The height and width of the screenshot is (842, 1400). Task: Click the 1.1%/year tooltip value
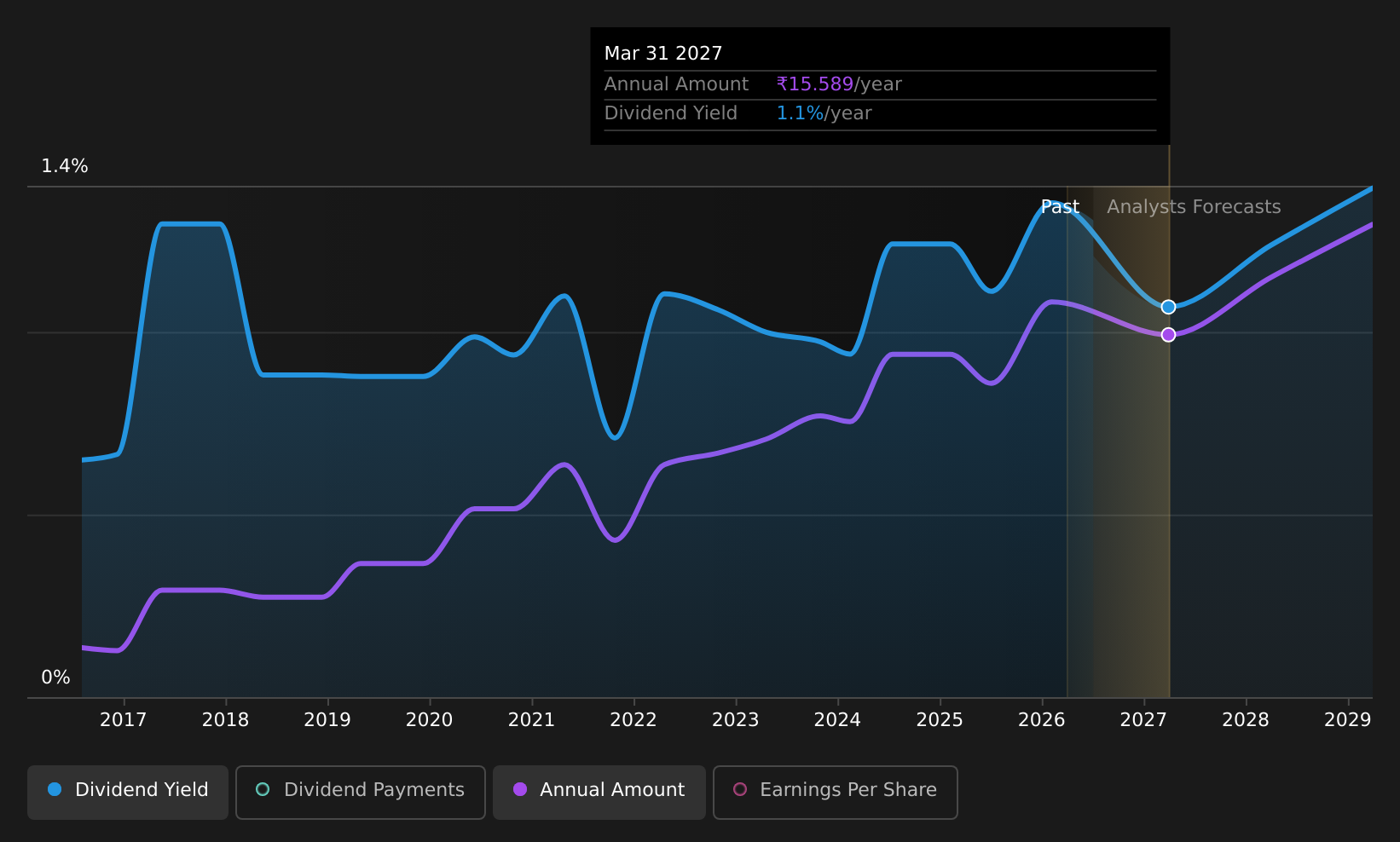824,113
